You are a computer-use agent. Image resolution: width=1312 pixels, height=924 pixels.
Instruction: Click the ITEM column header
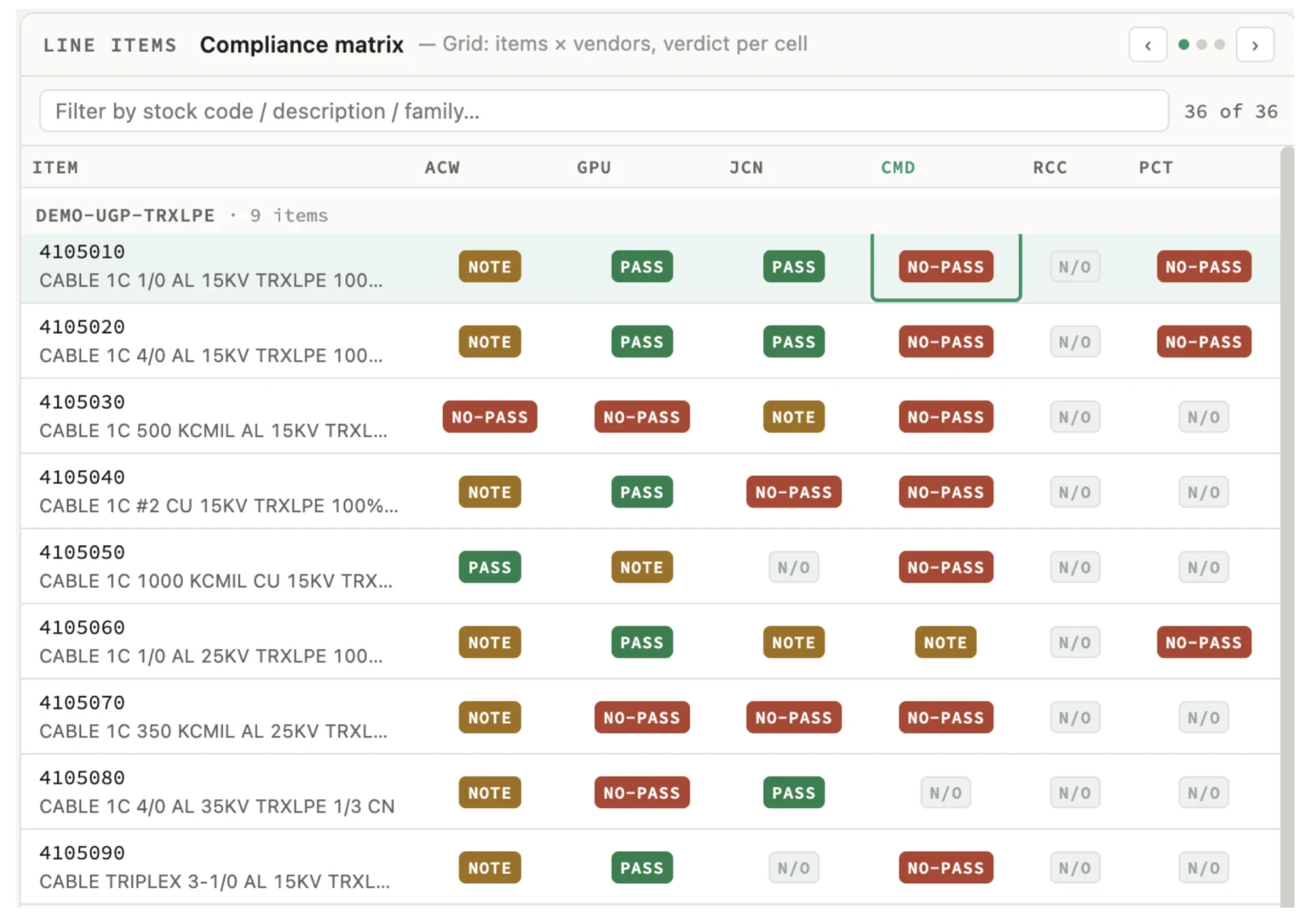point(55,168)
